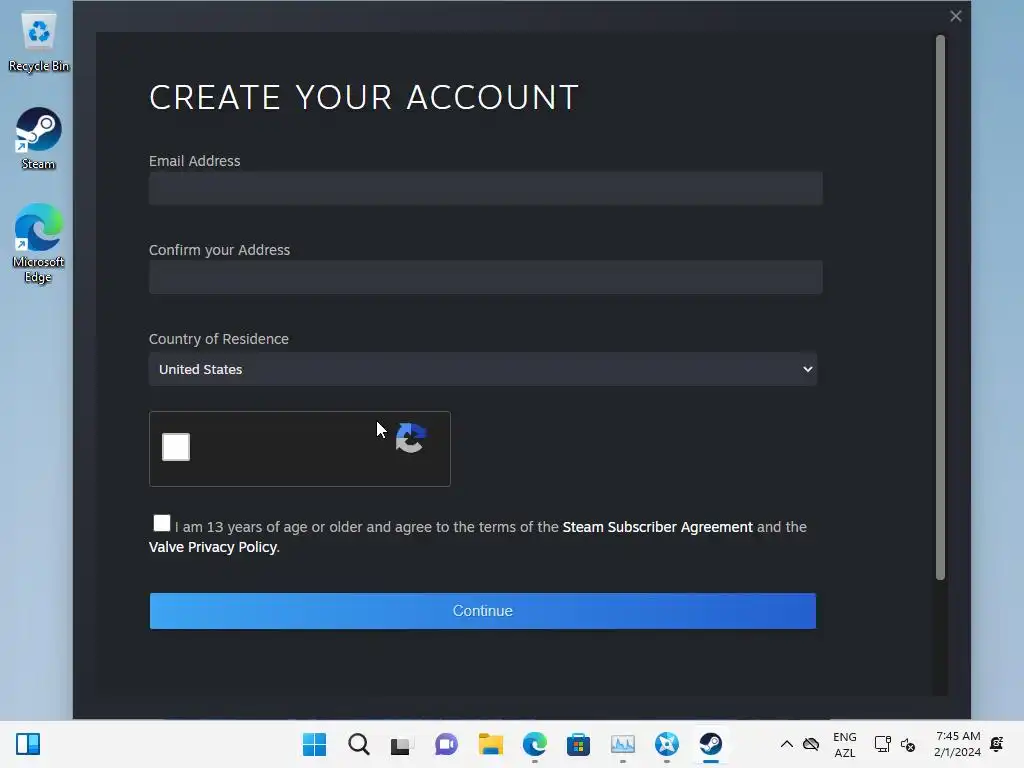Viewport: 1024px width, 768px height.
Task: Open the Steam Subscriber Agreement link
Action: pyautogui.click(x=658, y=527)
